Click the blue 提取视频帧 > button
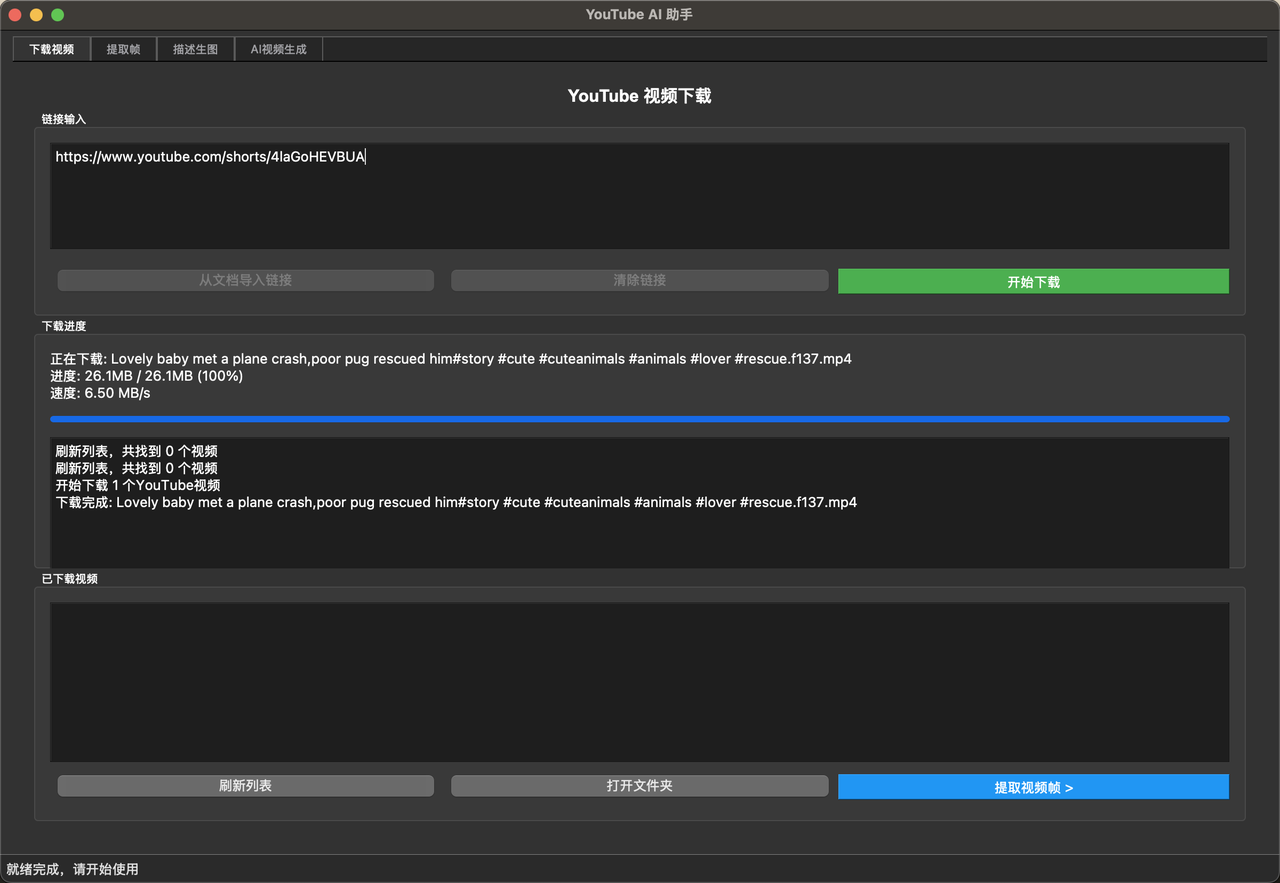This screenshot has height=883, width=1280. pyautogui.click(x=1033, y=788)
